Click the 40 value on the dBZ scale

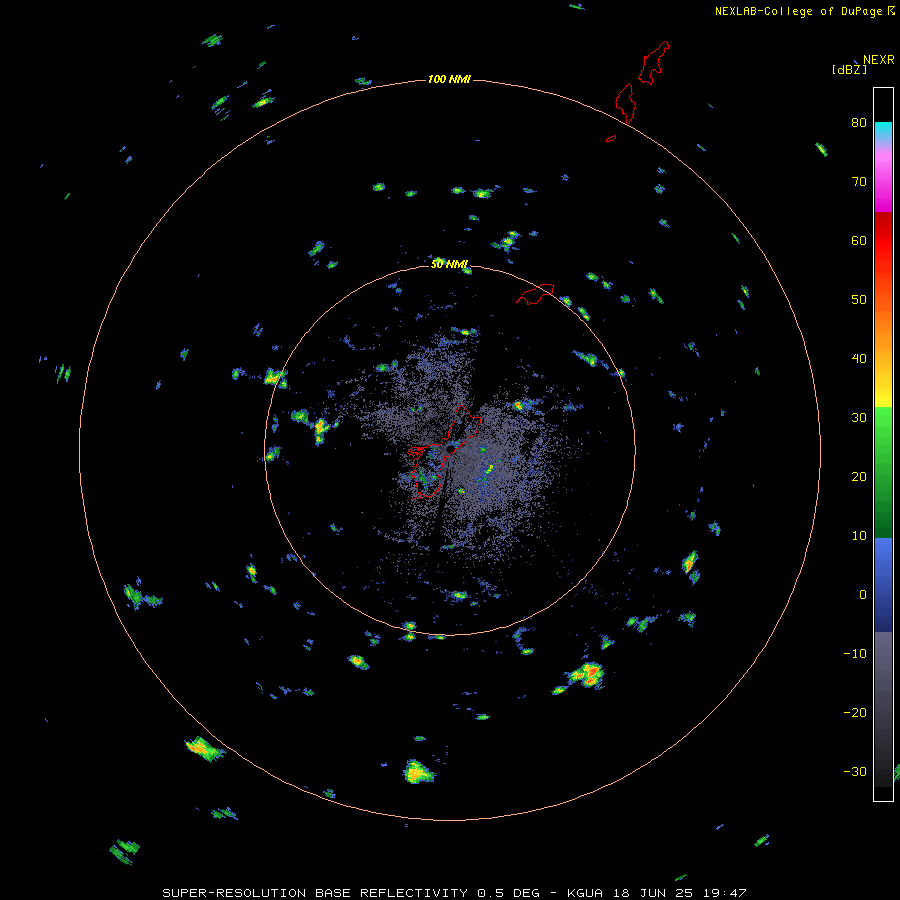pyautogui.click(x=859, y=359)
